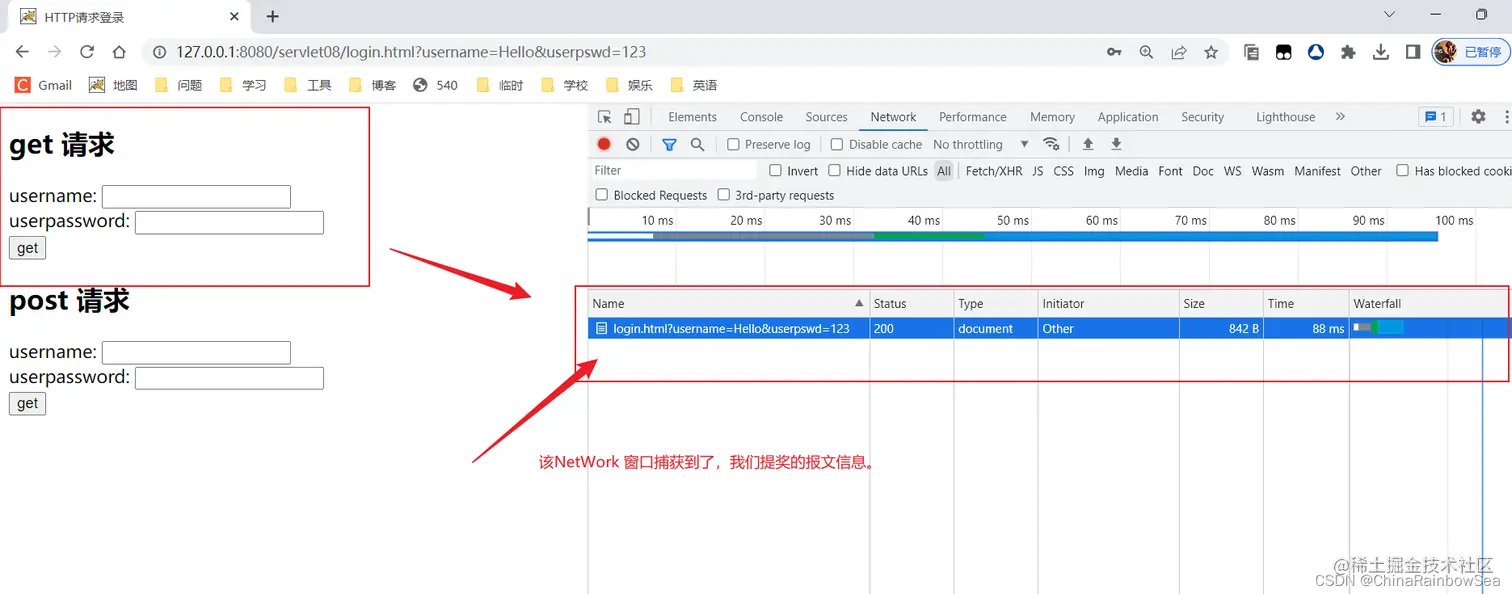
Task: Click the get button under post 请求
Action: (27, 403)
